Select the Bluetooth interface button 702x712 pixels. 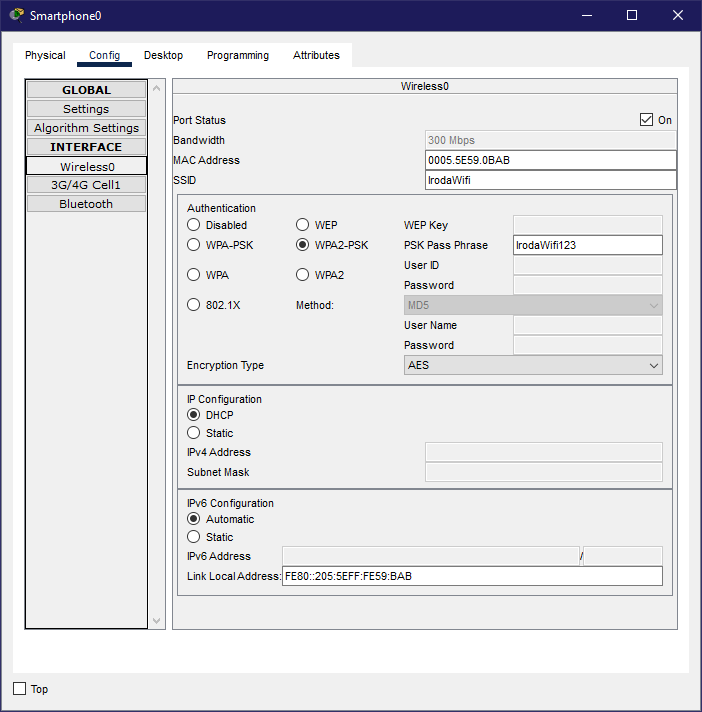coord(86,204)
